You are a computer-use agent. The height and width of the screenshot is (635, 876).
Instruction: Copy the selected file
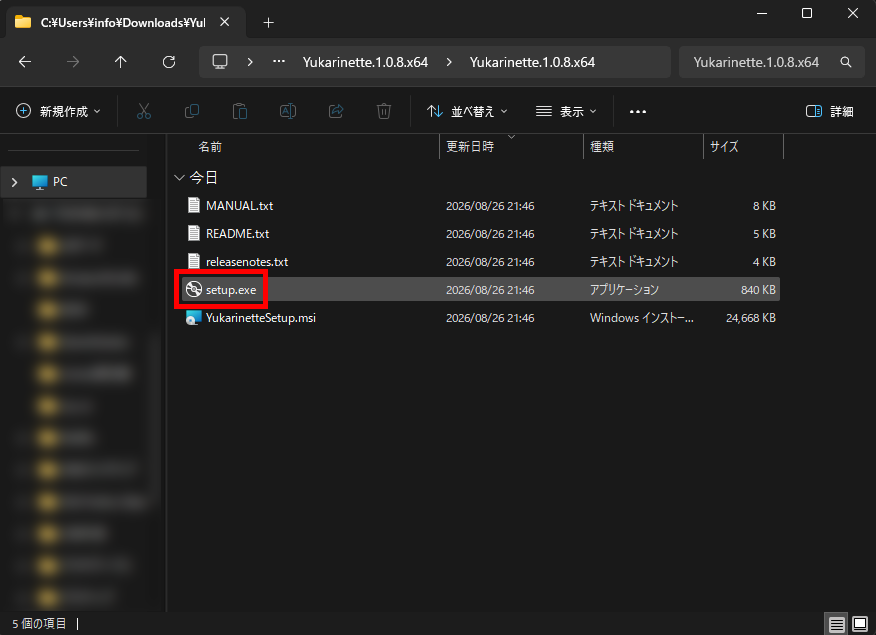click(192, 111)
